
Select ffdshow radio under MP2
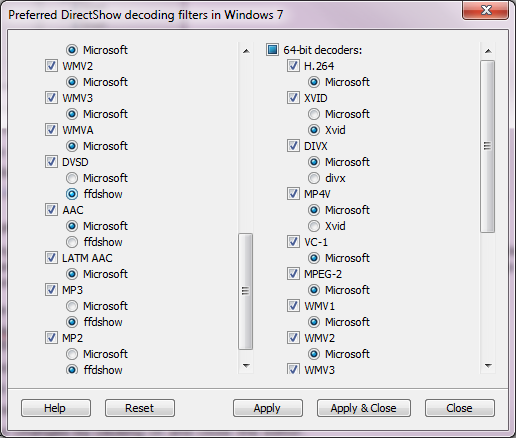[72, 369]
